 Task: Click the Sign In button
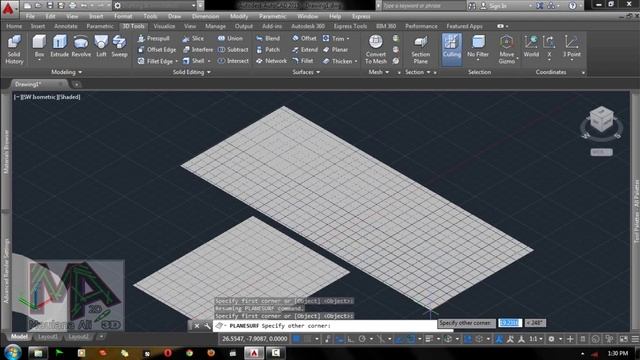(495, 6)
